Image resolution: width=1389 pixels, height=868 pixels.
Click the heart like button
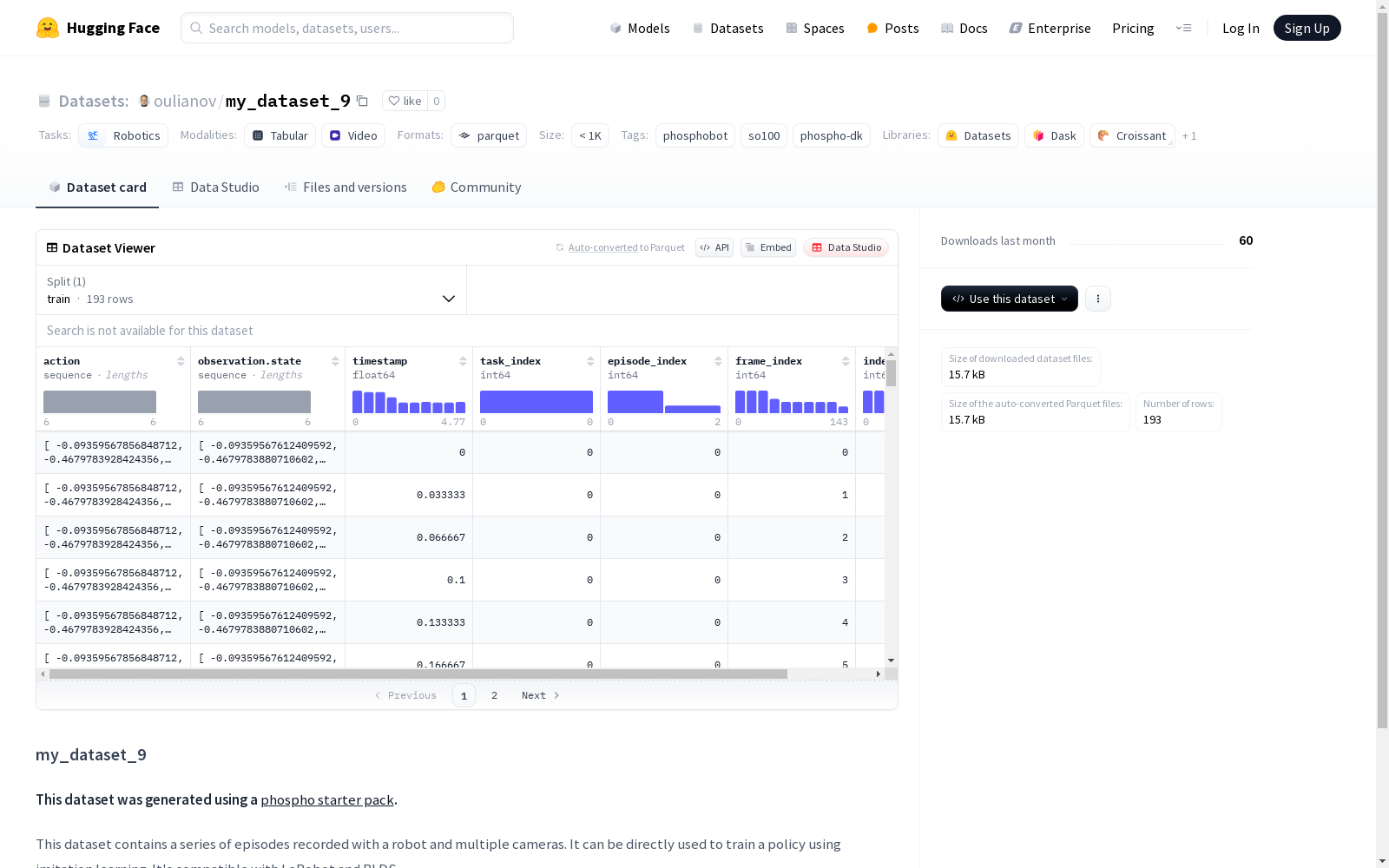tap(405, 101)
